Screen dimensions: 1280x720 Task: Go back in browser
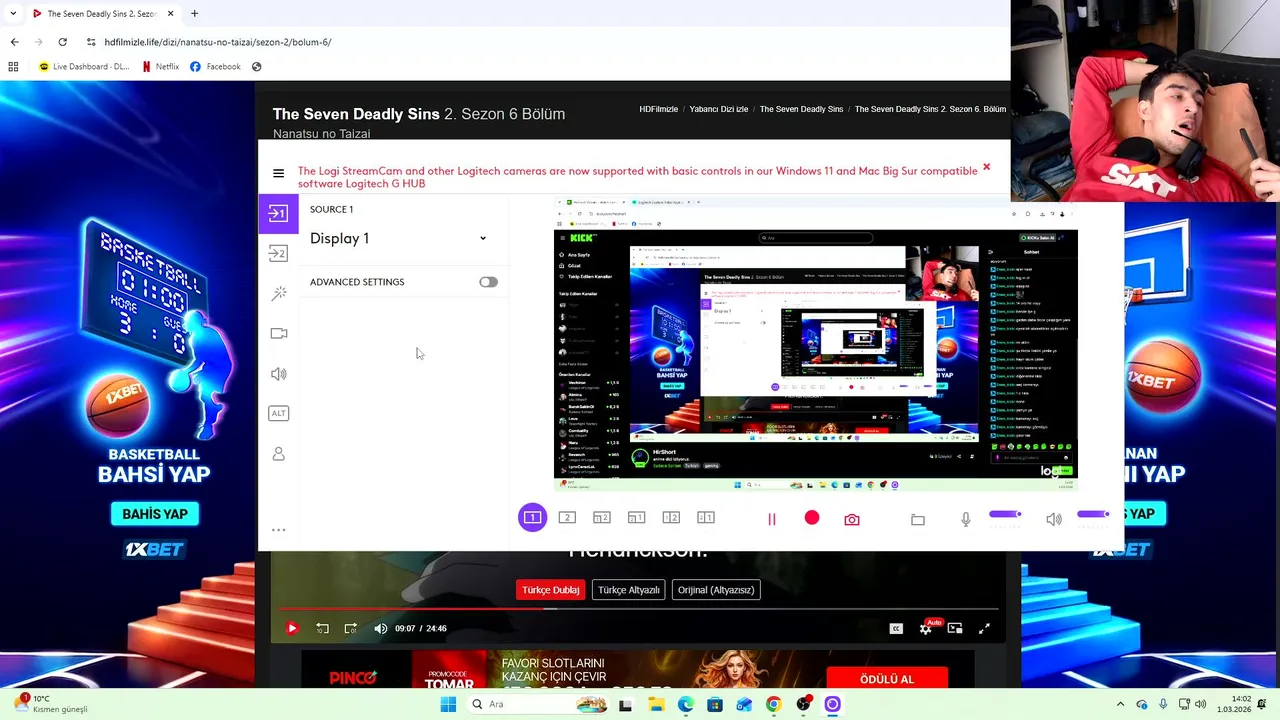(x=14, y=42)
